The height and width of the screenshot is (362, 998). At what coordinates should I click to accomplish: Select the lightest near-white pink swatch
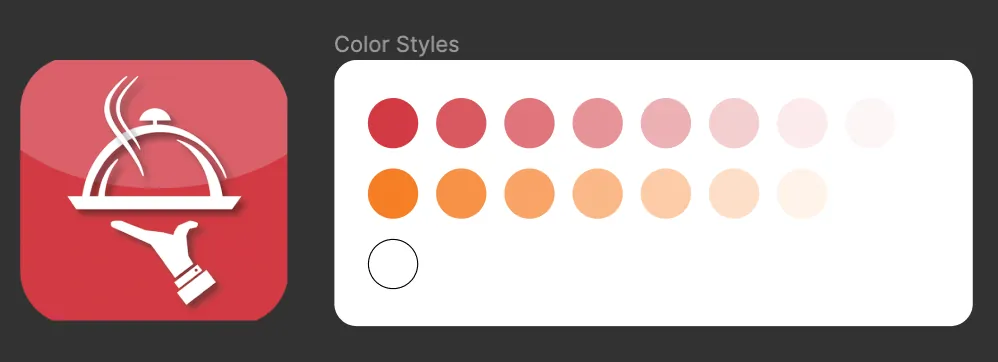pos(870,123)
